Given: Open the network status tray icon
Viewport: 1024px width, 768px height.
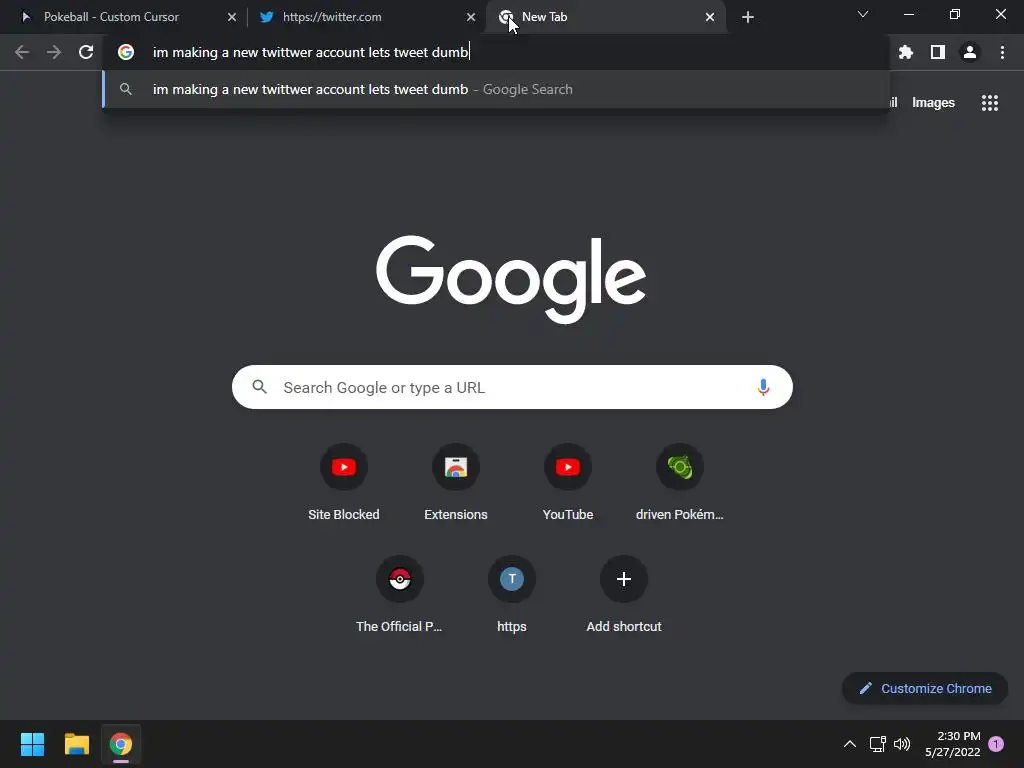Looking at the screenshot, I should pyautogui.click(x=877, y=744).
